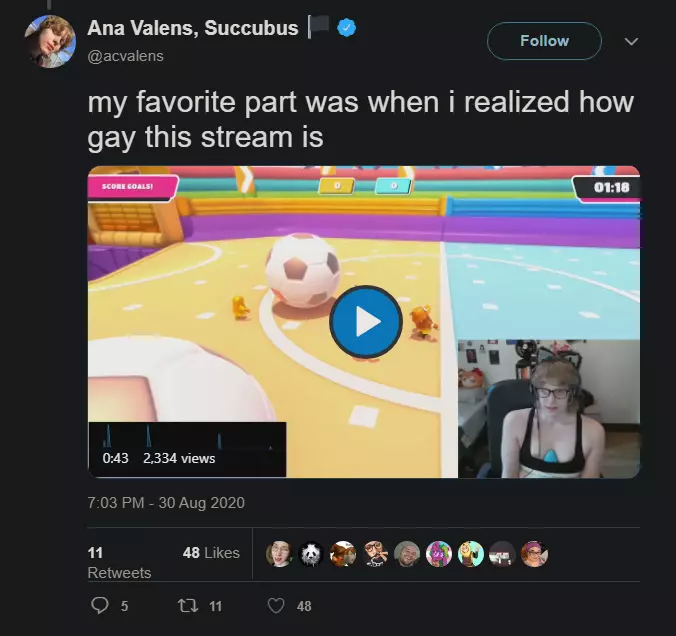This screenshot has height=636, width=676.
Task: Open the panda avatar liker's profile
Action: point(311,554)
